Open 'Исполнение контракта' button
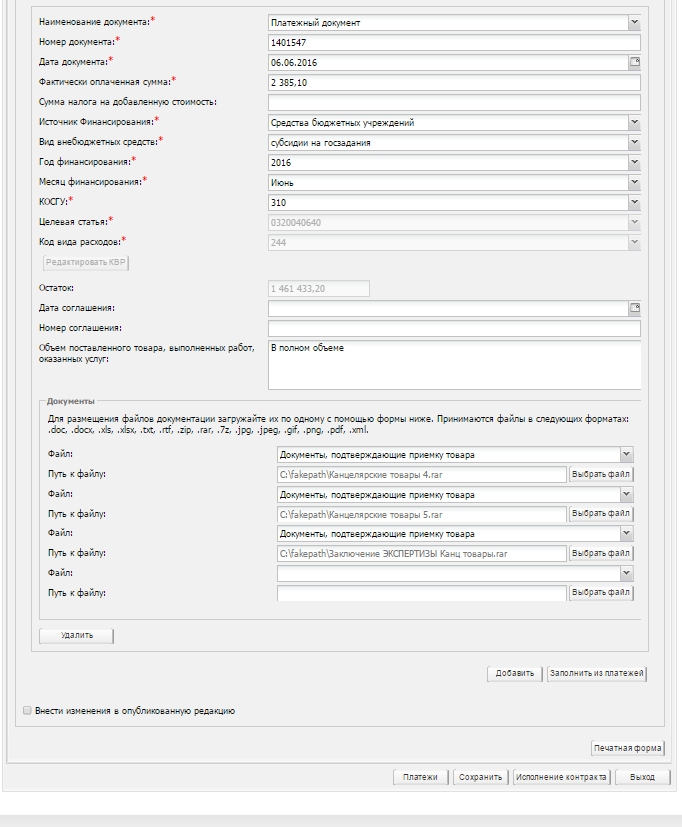Screen dimensions: 682x827 point(560,777)
